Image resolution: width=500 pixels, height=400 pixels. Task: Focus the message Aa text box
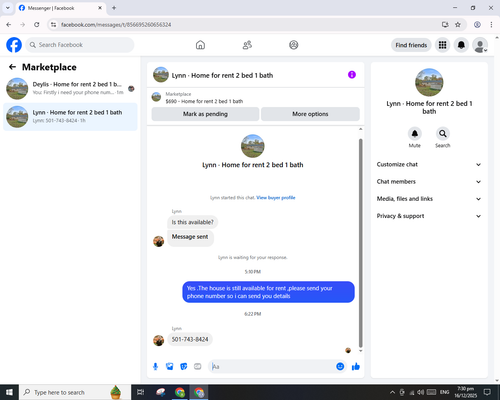pyautogui.click(x=273, y=367)
